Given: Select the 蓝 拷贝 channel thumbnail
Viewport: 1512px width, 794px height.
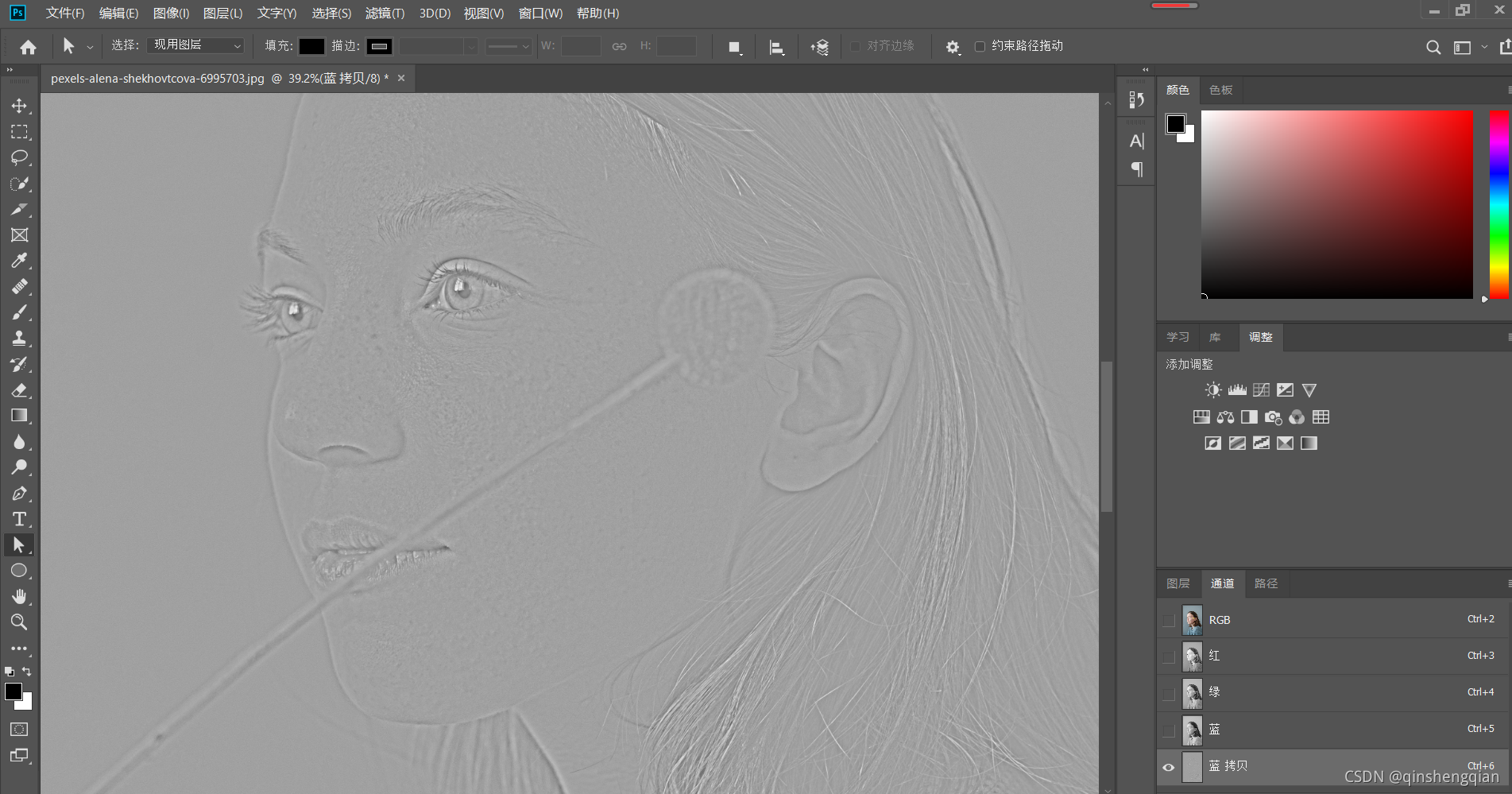Looking at the screenshot, I should 1192,767.
